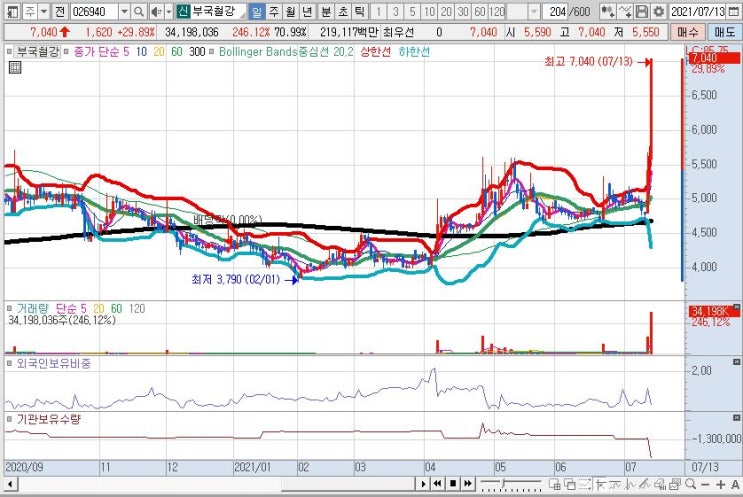This screenshot has width=743, height=497.
Task: Click the minus zoom out icon
Action: pos(705,484)
